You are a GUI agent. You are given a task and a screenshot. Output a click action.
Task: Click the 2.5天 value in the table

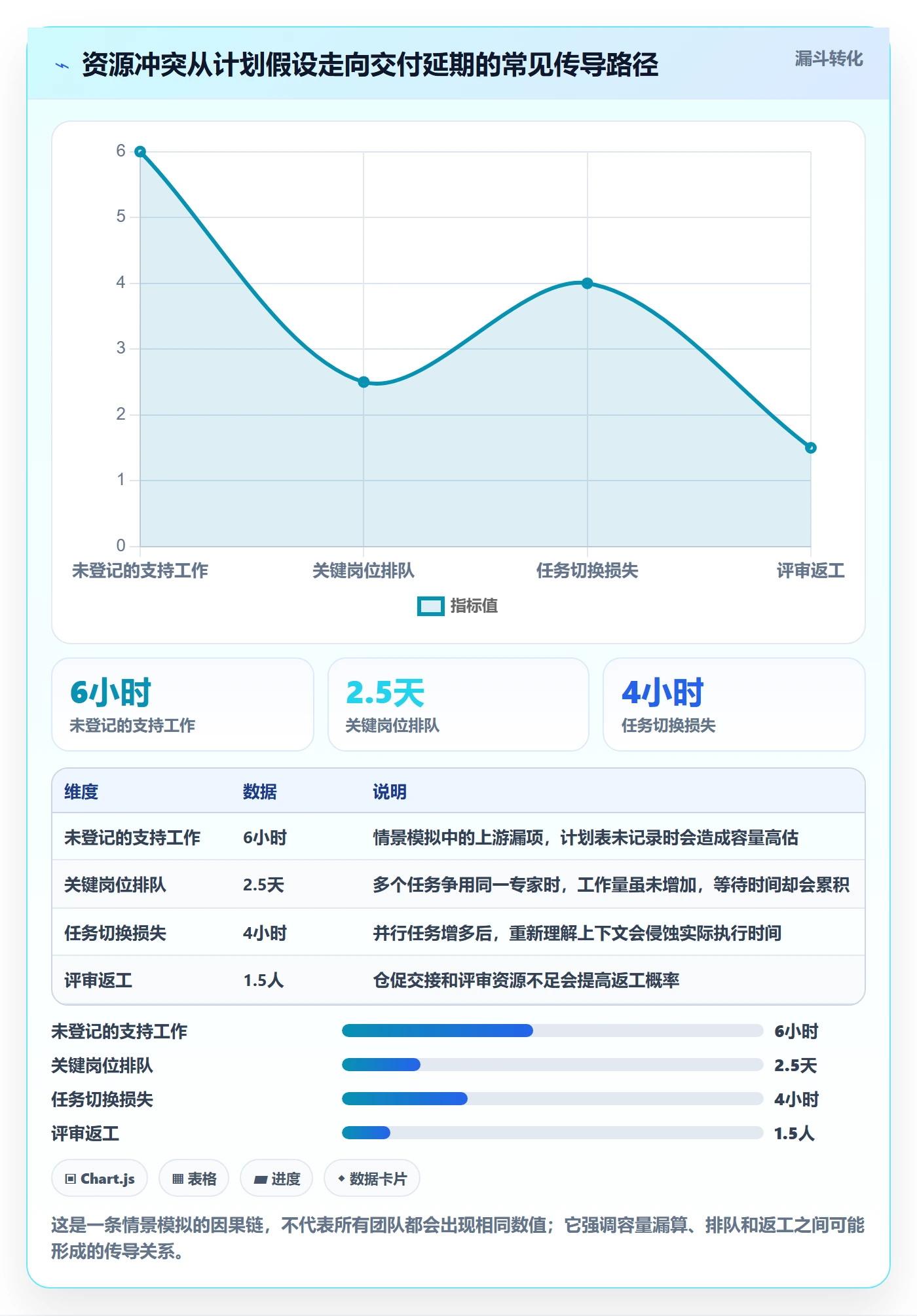pos(263,885)
